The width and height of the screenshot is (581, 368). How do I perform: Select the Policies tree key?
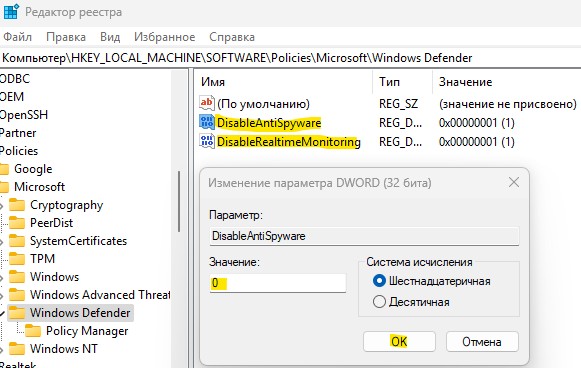tap(19, 151)
